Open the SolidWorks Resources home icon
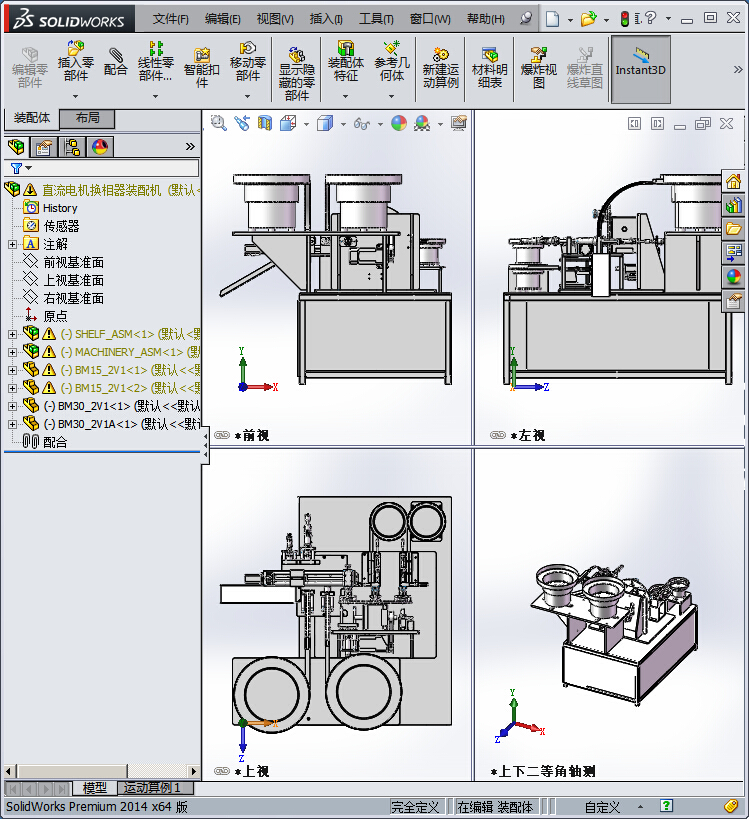 [x=733, y=182]
